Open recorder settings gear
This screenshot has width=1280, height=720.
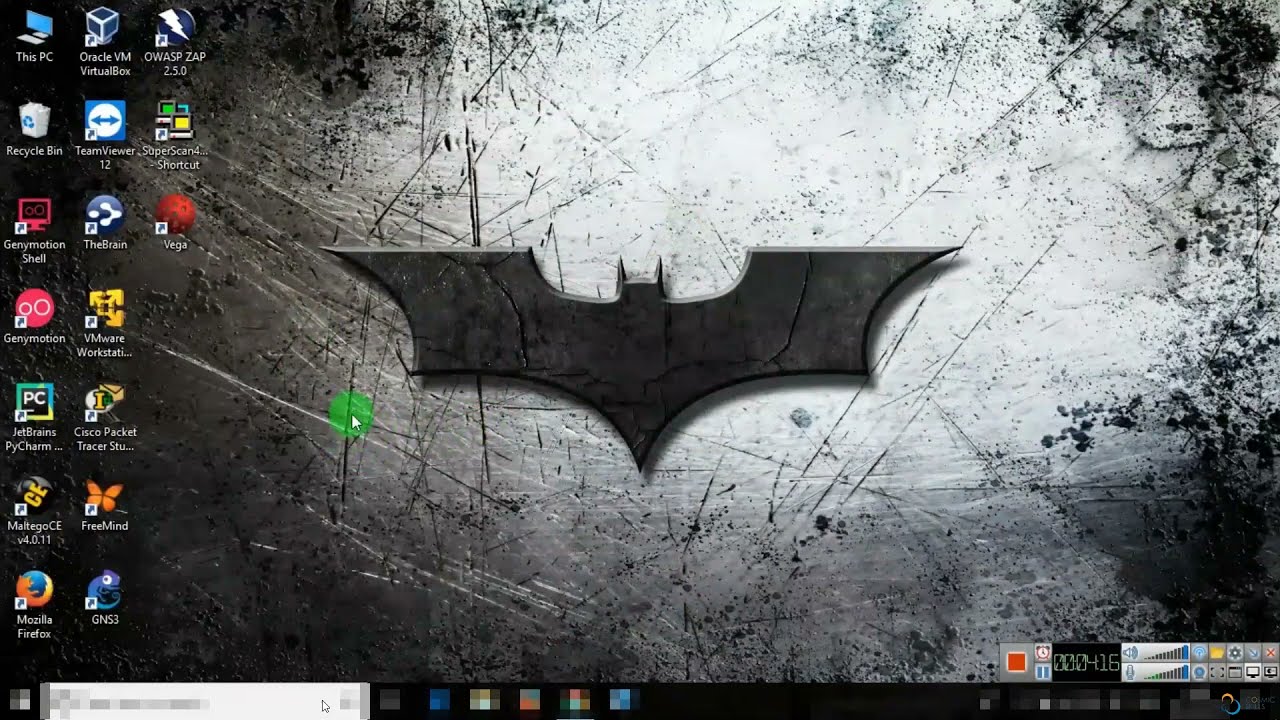point(1235,652)
